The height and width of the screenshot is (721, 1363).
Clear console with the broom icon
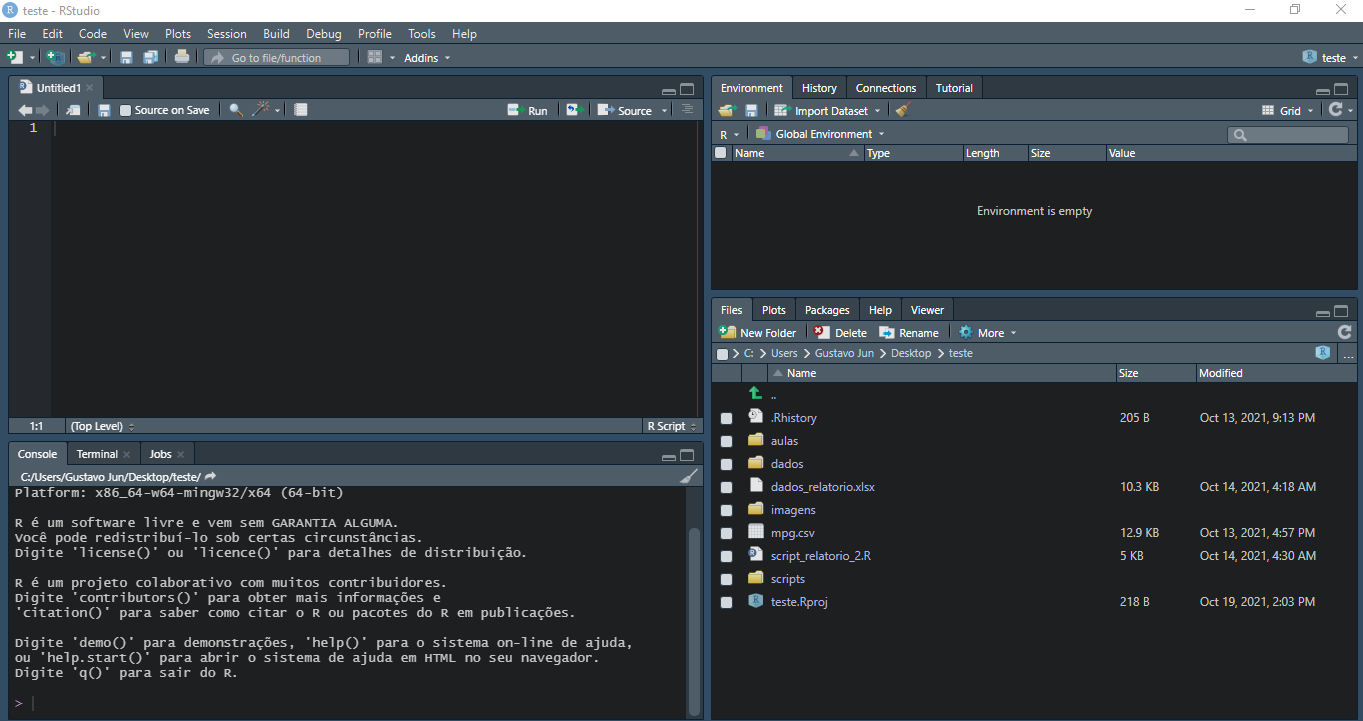689,476
